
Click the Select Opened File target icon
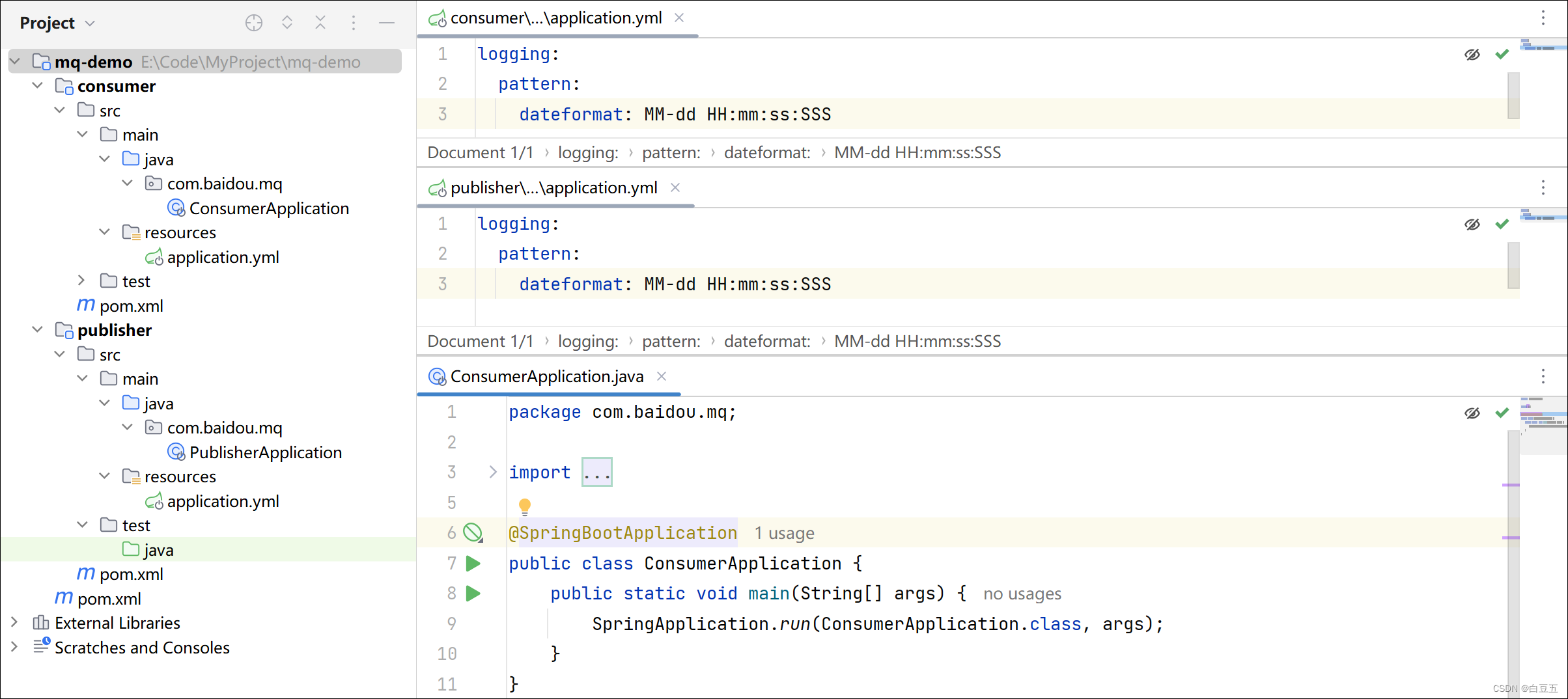point(254,23)
